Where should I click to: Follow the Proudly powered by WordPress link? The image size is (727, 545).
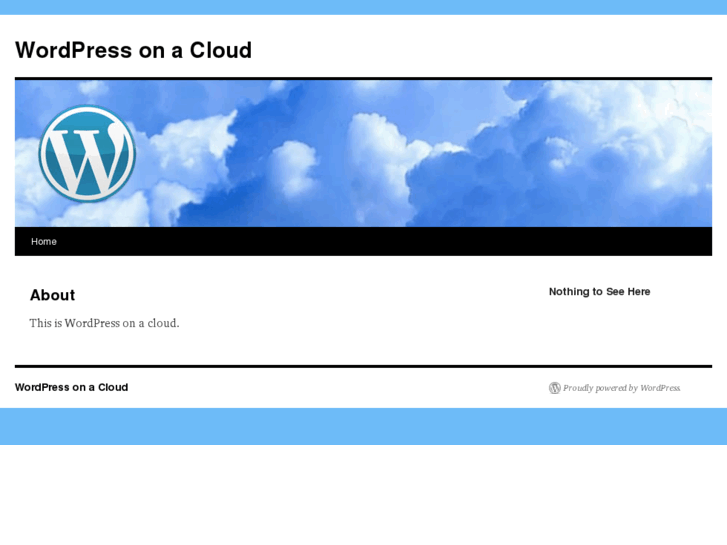tap(622, 388)
